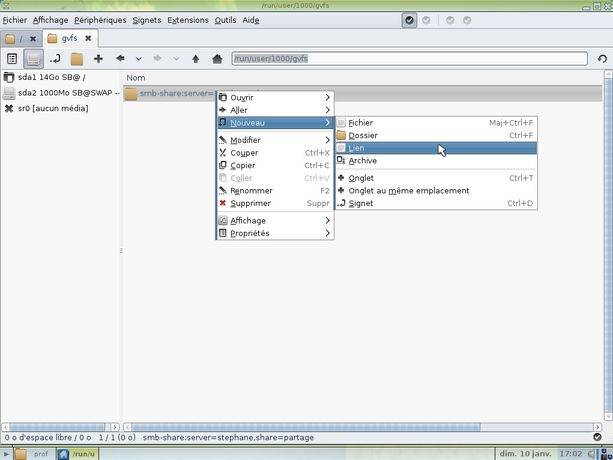Select Archive in the Nouveau submenu
This screenshot has width=613, height=460.
(x=436, y=161)
